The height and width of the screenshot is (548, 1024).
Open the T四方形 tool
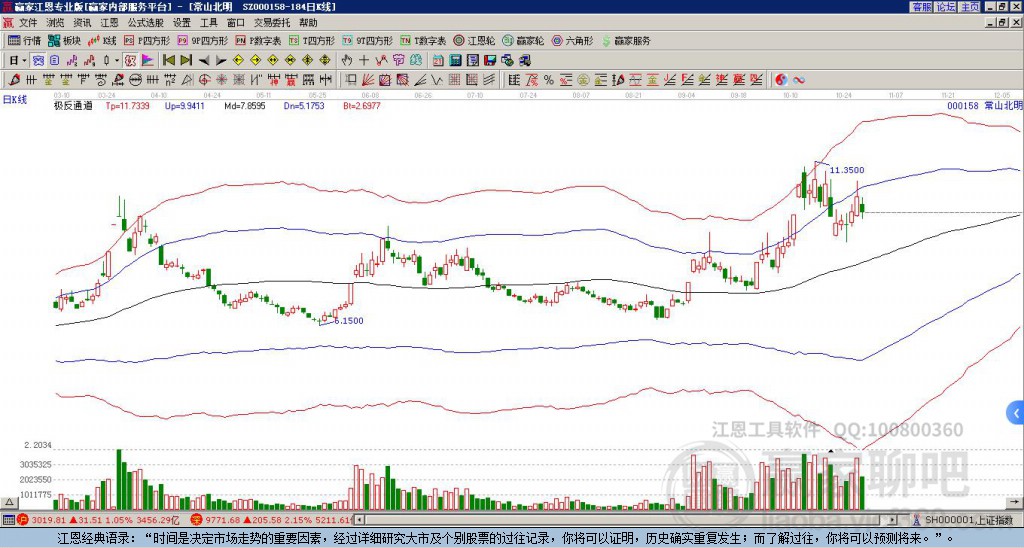tap(312, 40)
